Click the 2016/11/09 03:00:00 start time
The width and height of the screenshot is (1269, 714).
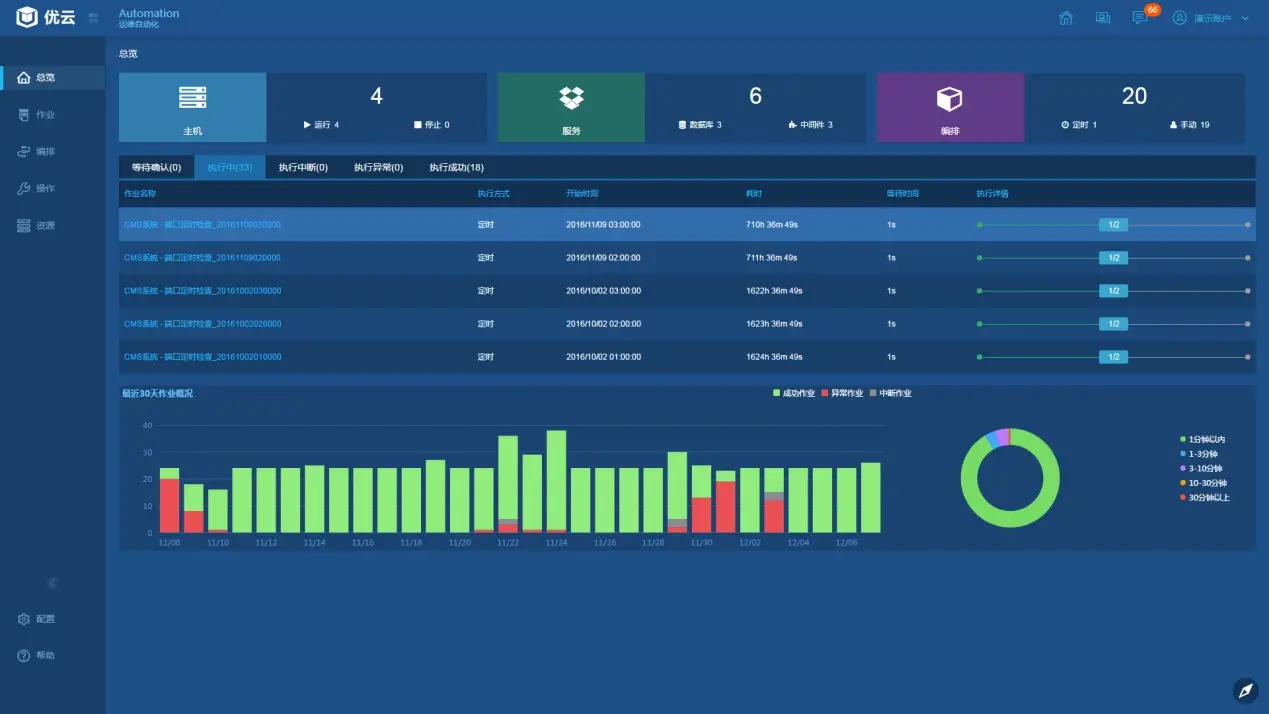pos(603,225)
